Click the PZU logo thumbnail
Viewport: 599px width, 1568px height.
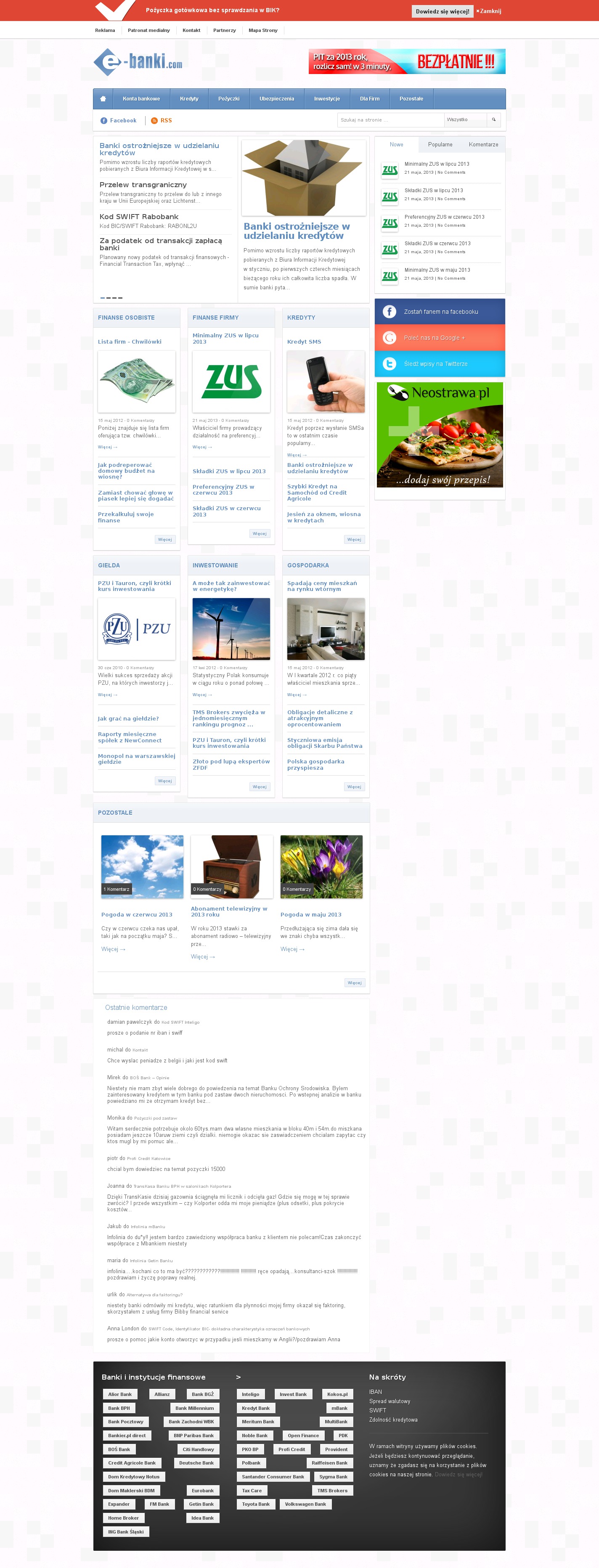(x=137, y=629)
